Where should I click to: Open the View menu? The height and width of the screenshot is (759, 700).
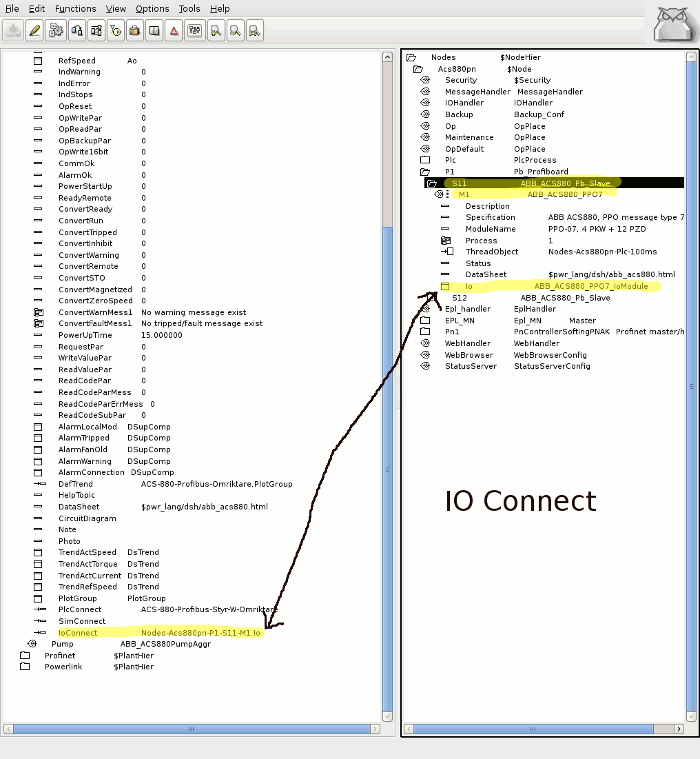click(116, 9)
